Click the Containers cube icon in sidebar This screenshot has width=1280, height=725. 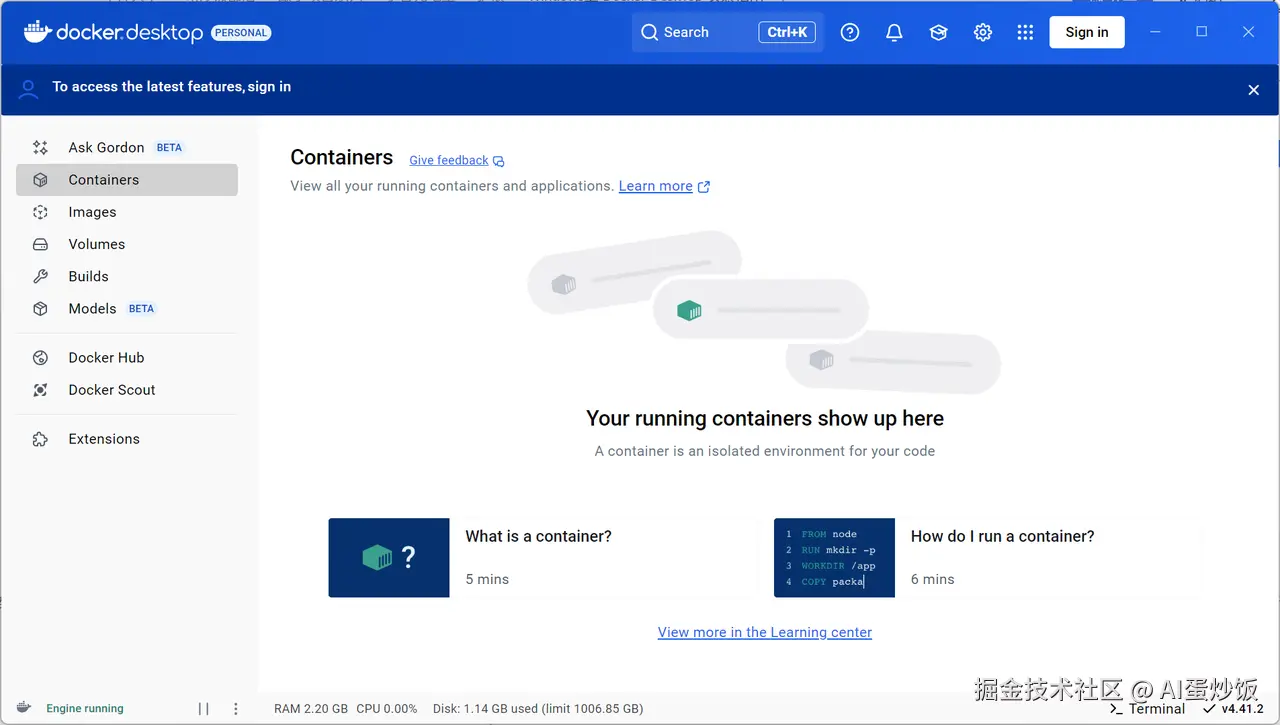[40, 180]
